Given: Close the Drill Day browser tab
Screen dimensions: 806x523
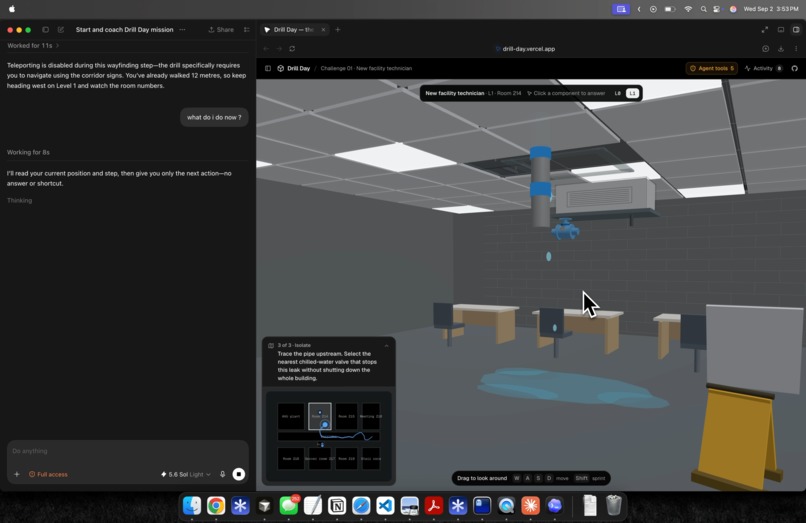Looking at the screenshot, I should (323, 30).
